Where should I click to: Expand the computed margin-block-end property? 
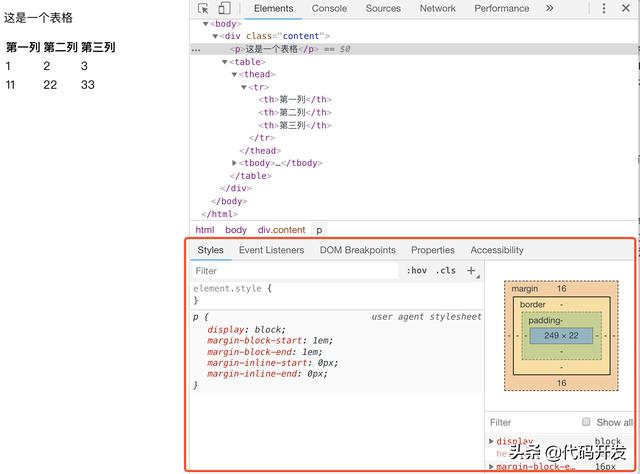click(491, 466)
